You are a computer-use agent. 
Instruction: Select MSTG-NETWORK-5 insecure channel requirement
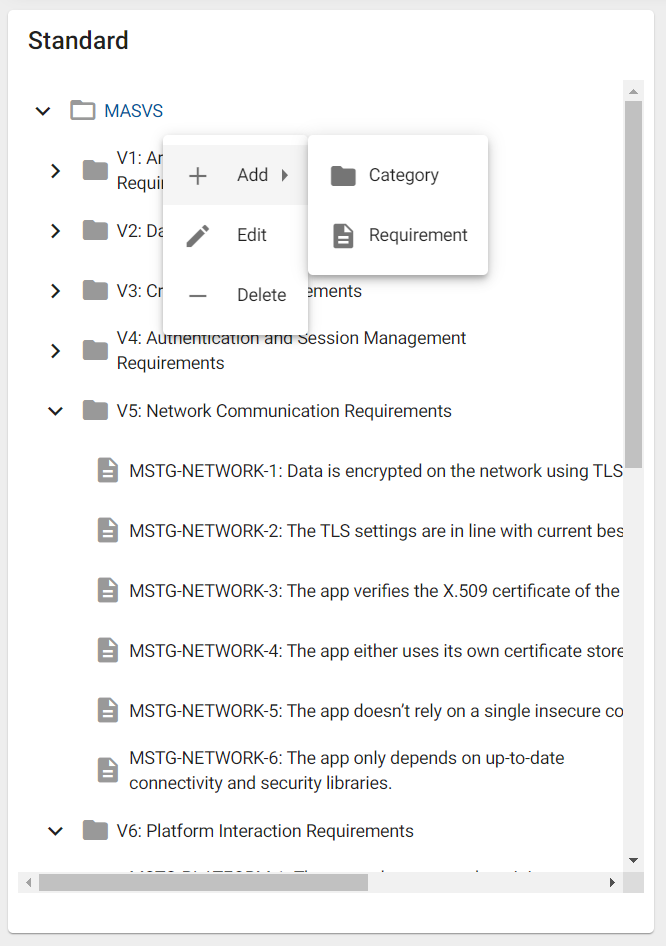[376, 711]
